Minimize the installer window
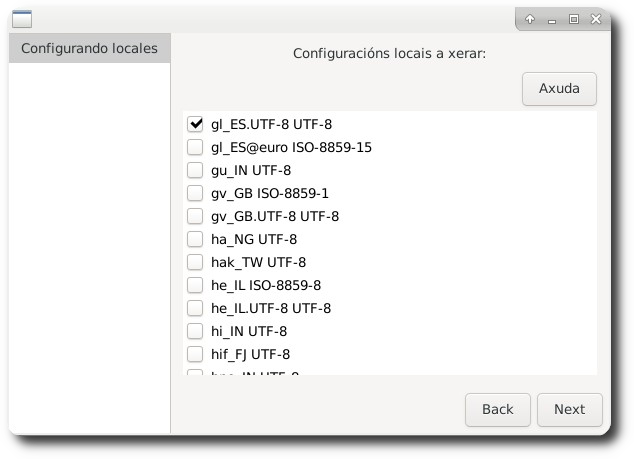Screen dimensions: 634x459 (552, 18)
